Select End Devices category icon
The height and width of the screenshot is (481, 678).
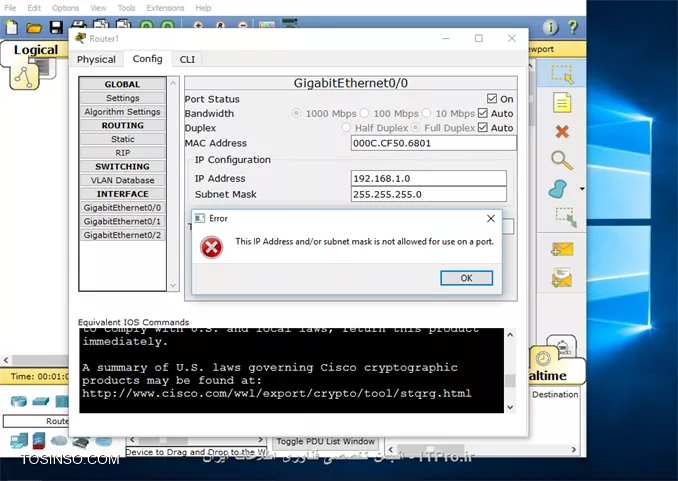pos(19,441)
